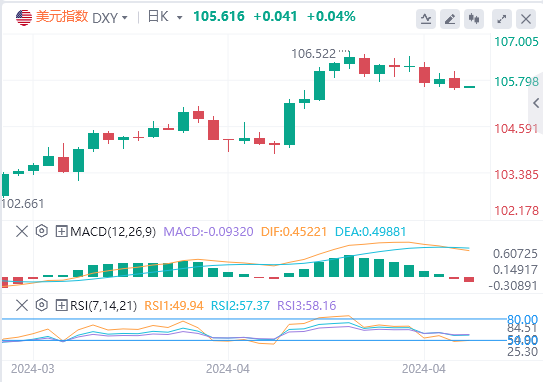This screenshot has width=543, height=382.
Task: Expand the MACD pane with plus icon
Action: click(61, 231)
